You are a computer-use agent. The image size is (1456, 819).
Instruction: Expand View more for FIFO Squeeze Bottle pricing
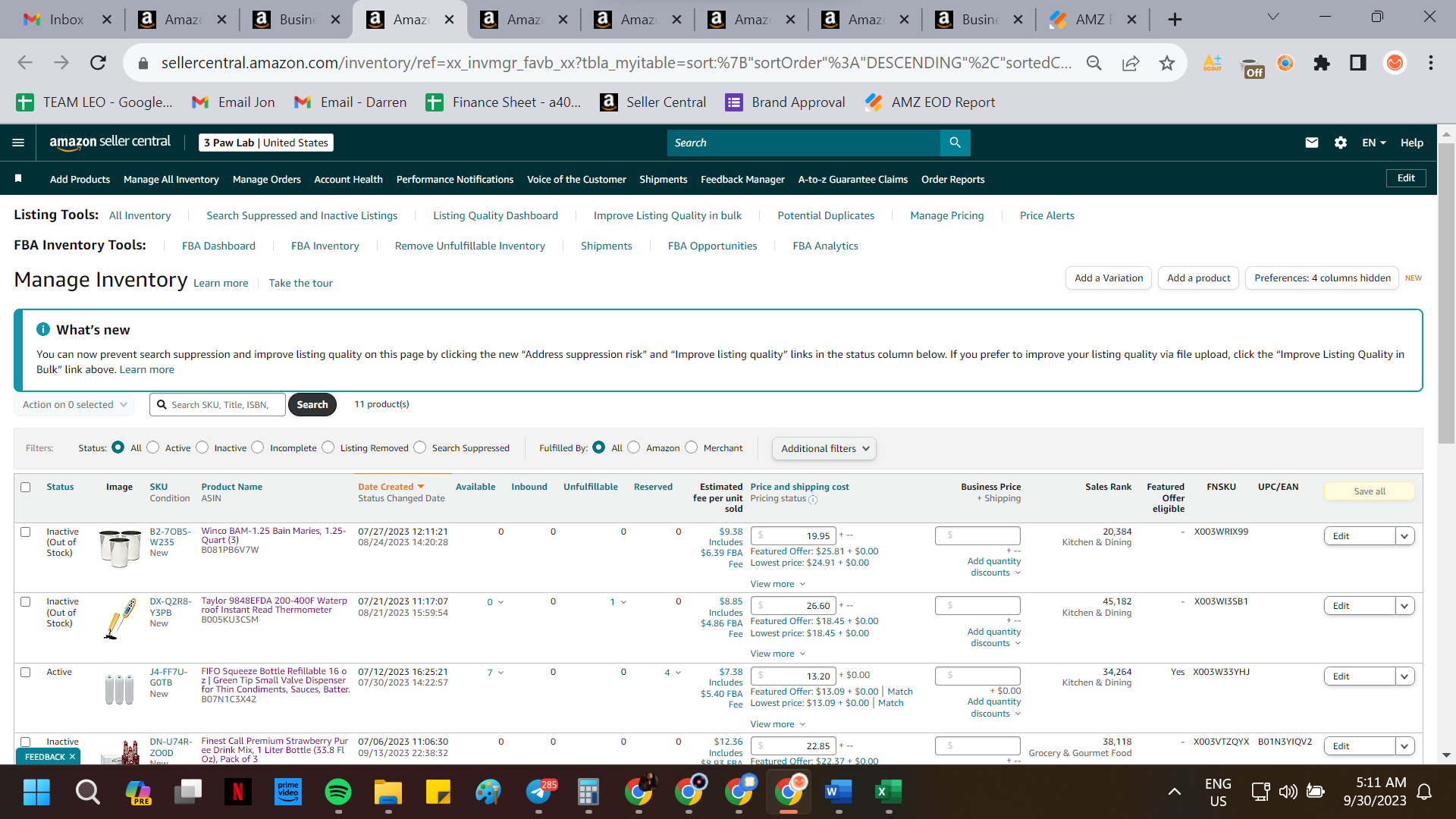point(777,724)
